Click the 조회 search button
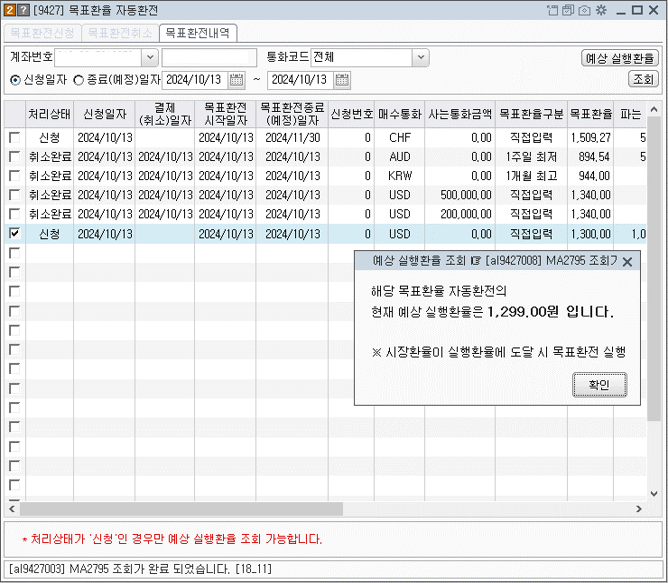 tap(643, 79)
